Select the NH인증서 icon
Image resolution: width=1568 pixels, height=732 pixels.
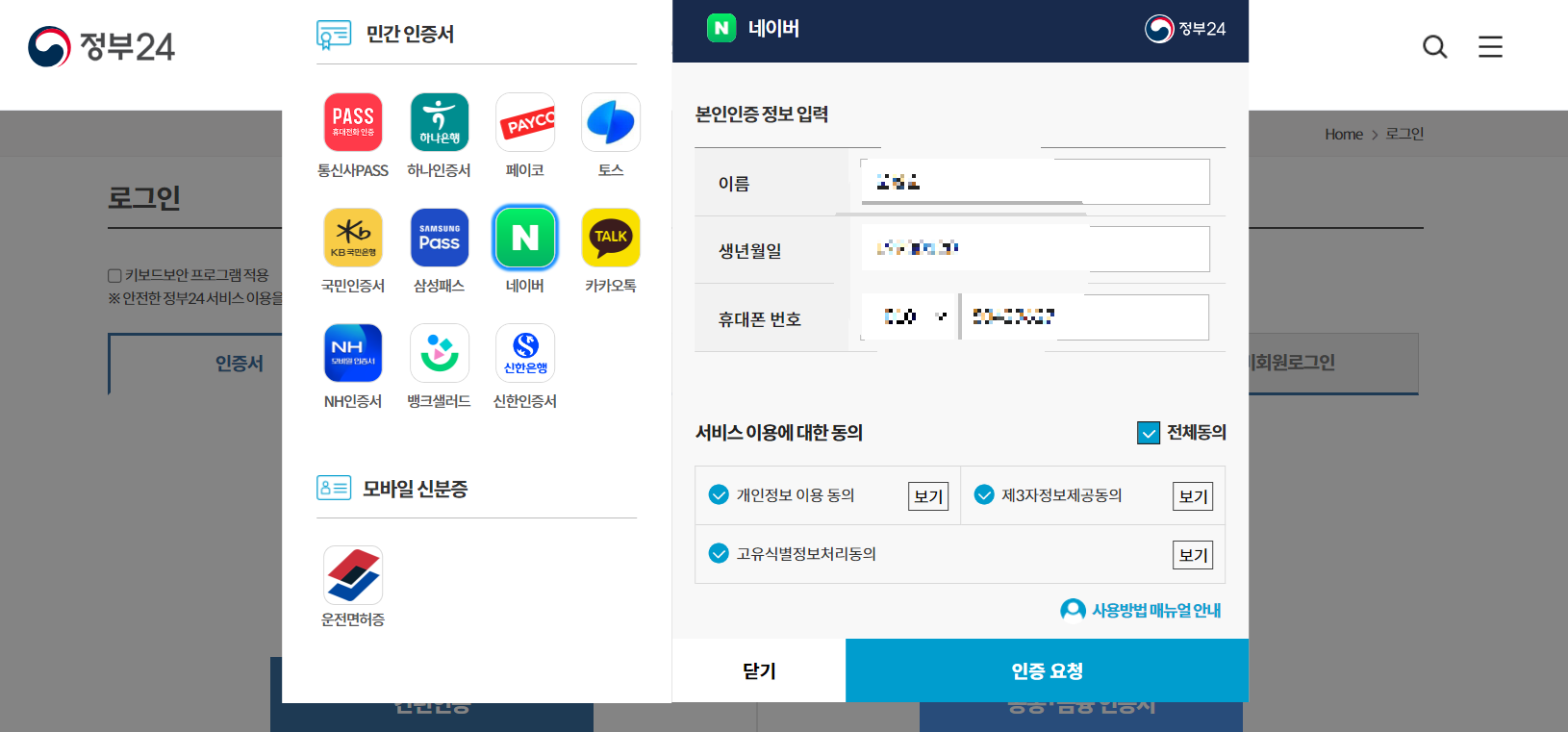353,353
